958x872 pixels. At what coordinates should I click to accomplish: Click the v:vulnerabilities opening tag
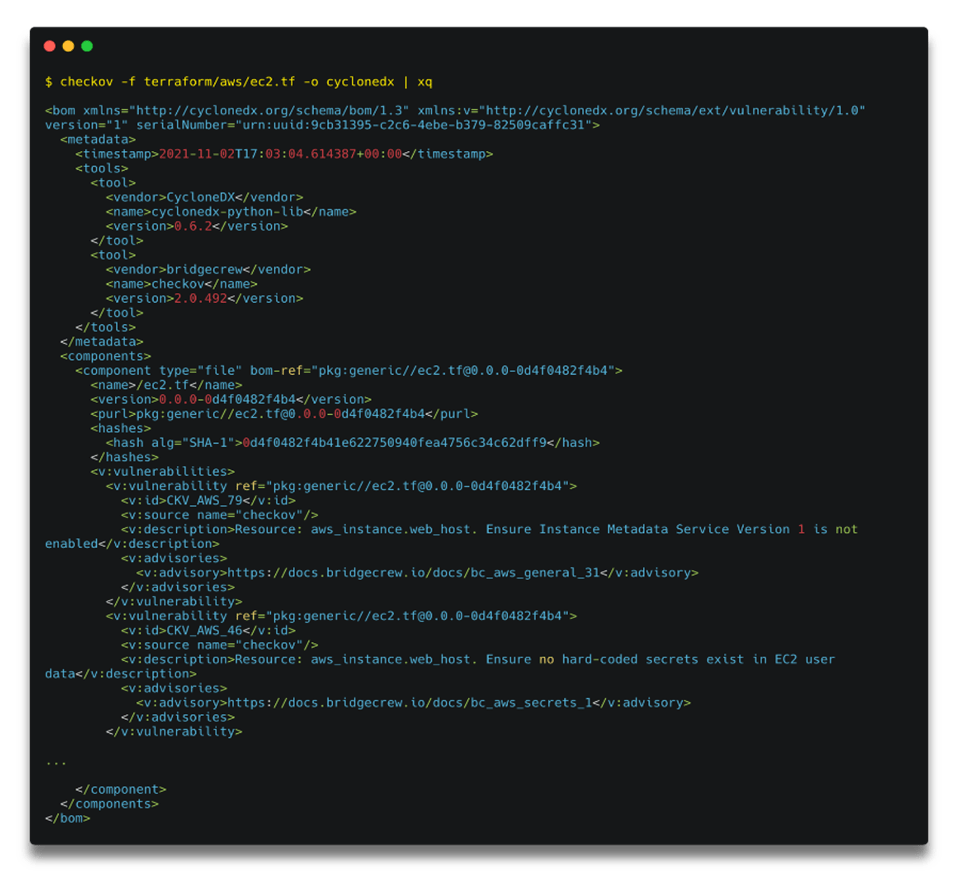(x=163, y=472)
